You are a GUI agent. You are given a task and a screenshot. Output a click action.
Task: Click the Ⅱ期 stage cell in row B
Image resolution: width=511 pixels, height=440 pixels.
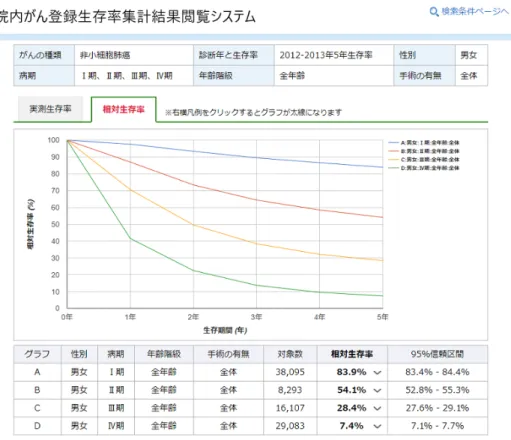116,390
